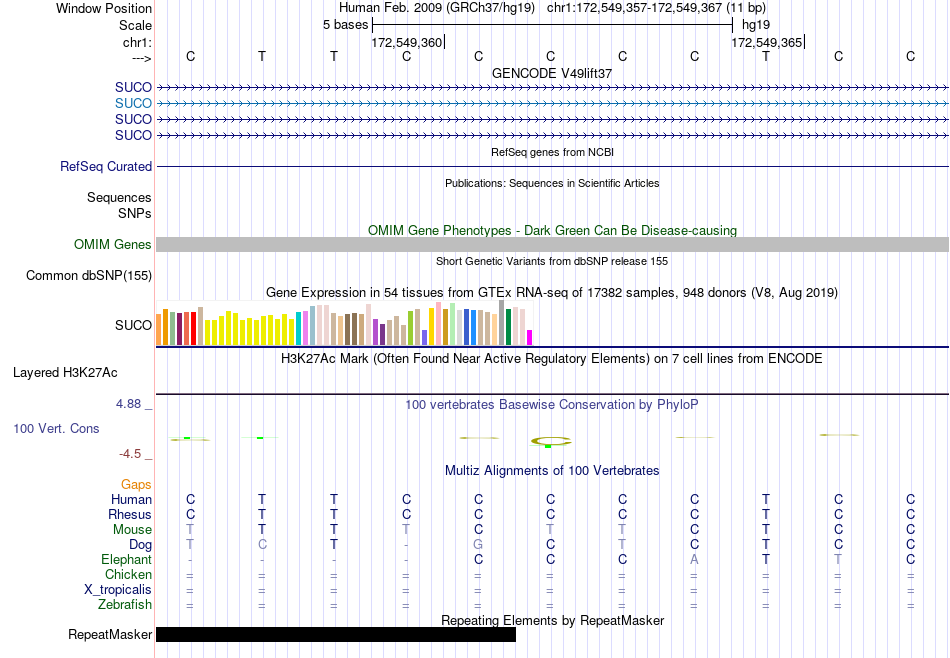Click the 172,549,360 coordinate marker
Viewport: 950px width, 658px height.
407,42
